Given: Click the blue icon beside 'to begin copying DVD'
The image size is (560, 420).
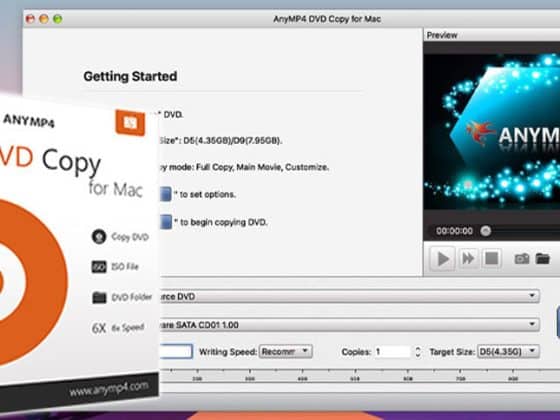Looking at the screenshot, I should tap(165, 222).
